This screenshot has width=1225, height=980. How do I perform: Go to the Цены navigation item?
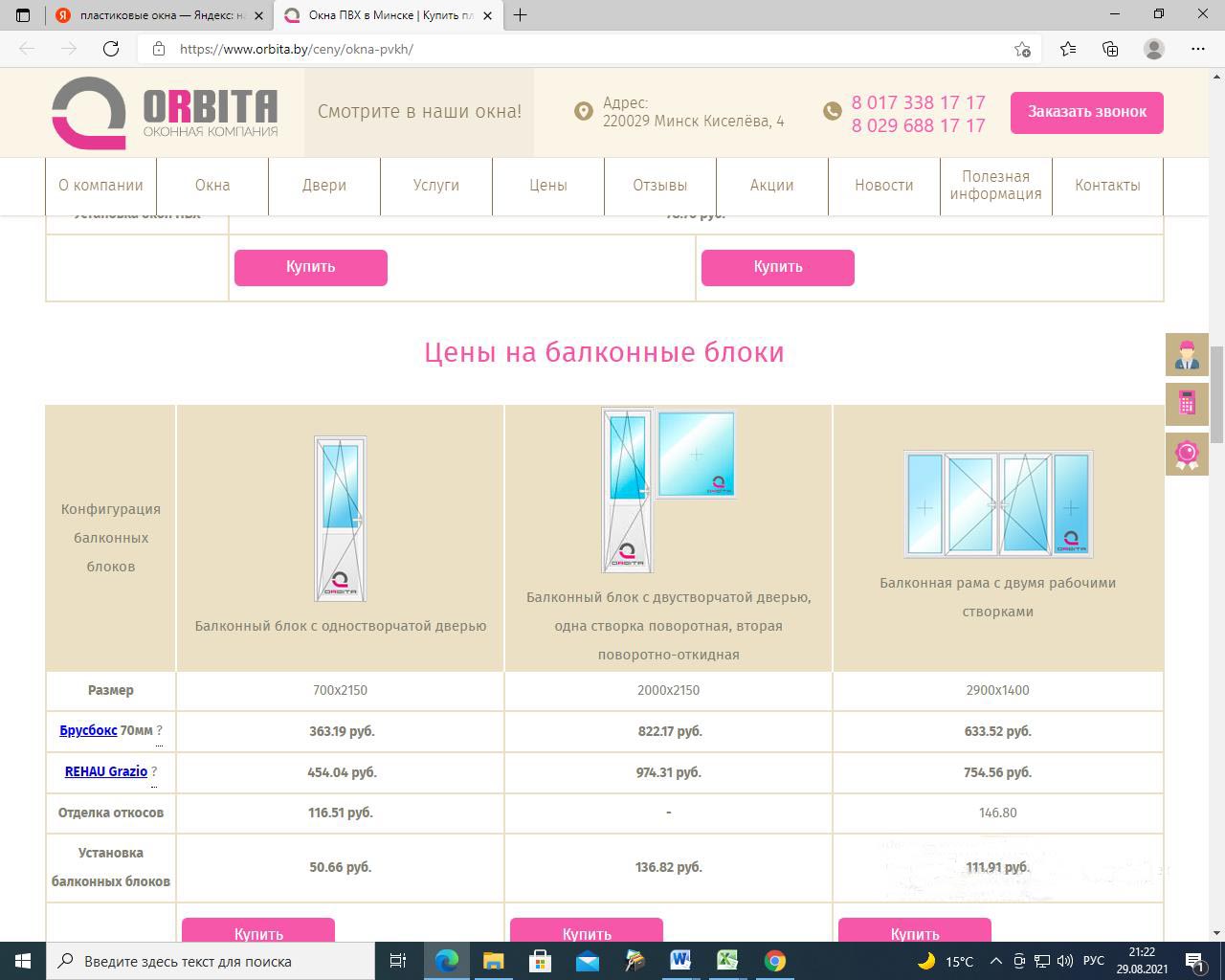click(548, 186)
